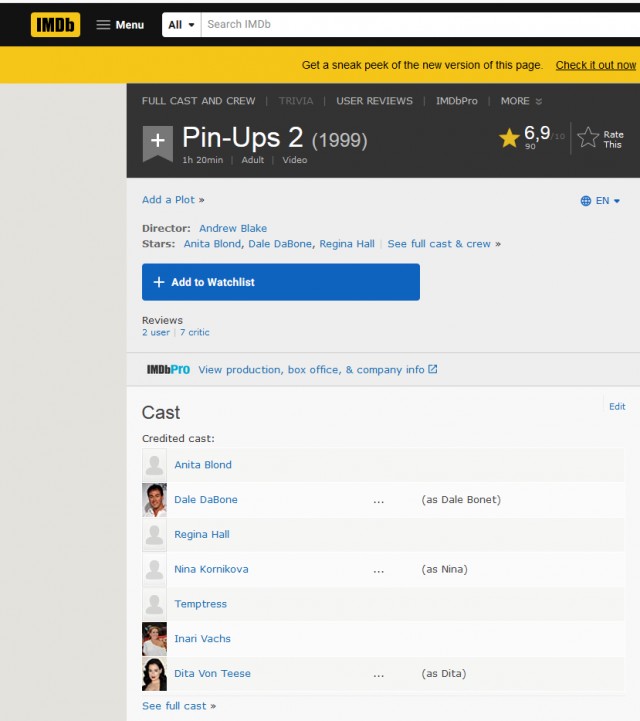
Task: Click the '(as Nina)' credit text
Action: click(445, 569)
